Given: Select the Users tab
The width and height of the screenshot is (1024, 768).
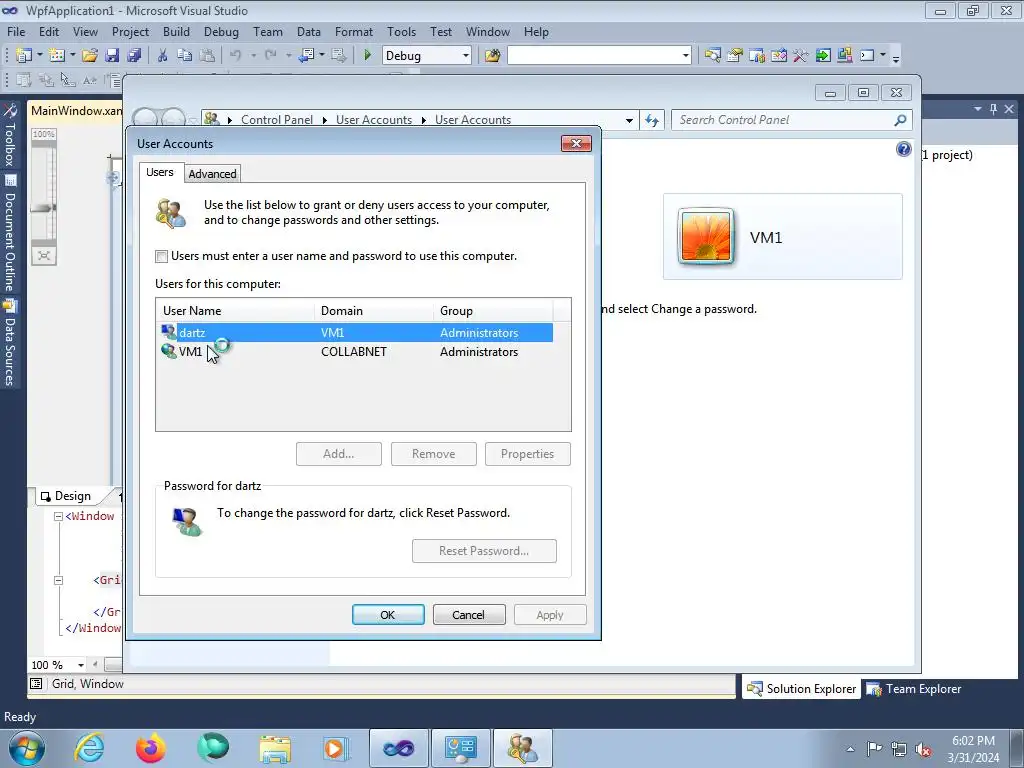Looking at the screenshot, I should click(x=160, y=172).
